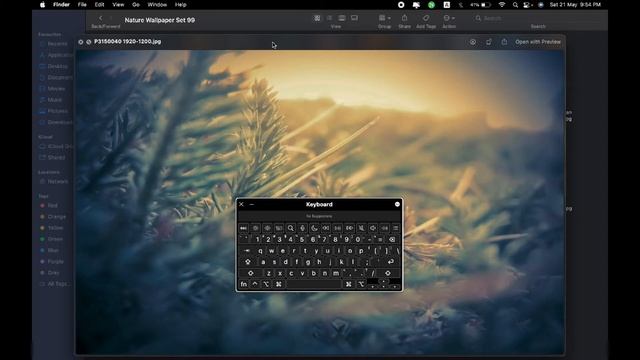Click Add Tags in Finder toolbar
This screenshot has width=640, height=360.
pyautogui.click(x=426, y=18)
